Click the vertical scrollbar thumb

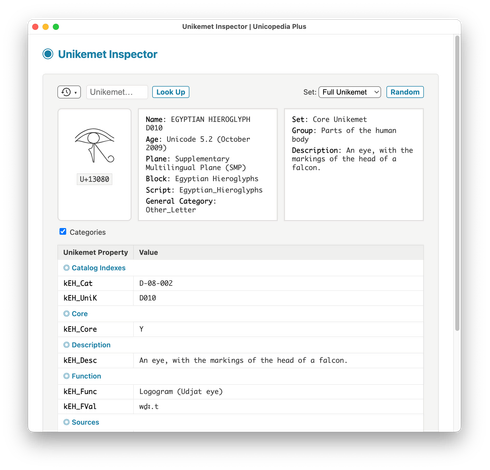(457, 183)
